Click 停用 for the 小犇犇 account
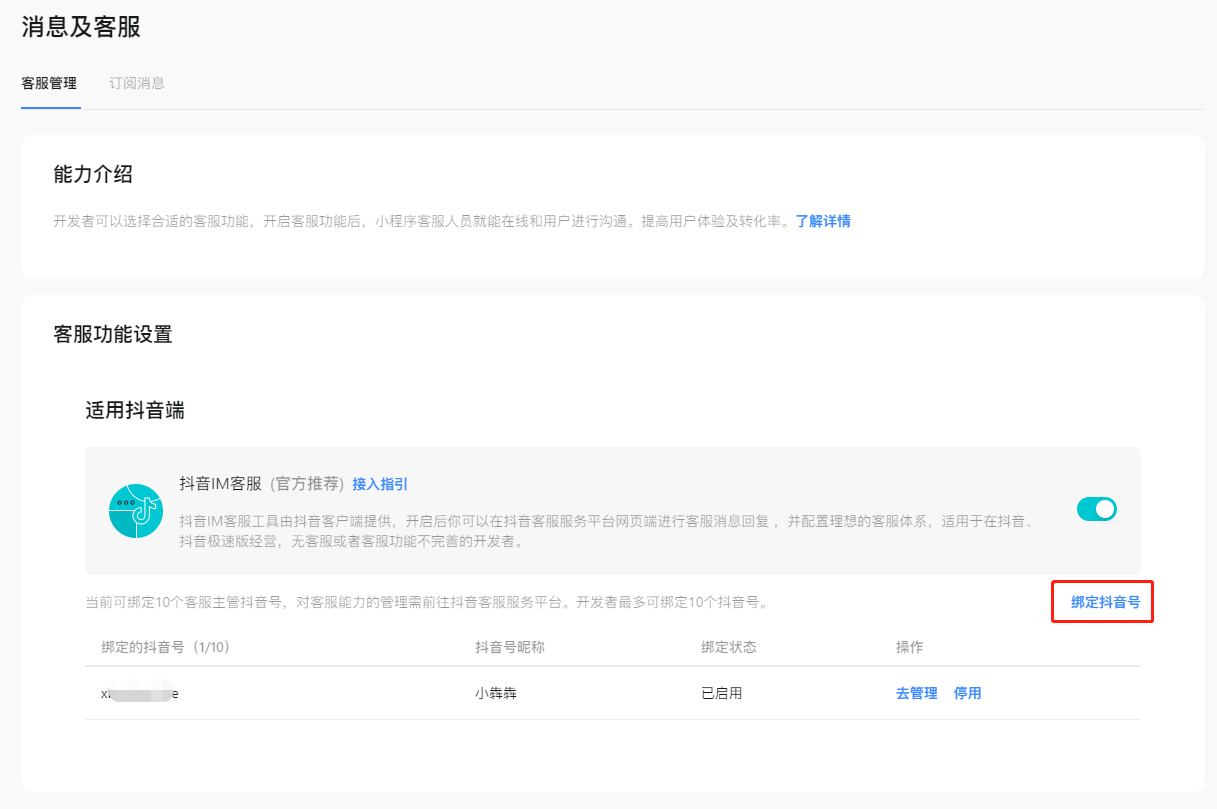The image size is (1217, 809). (x=967, y=693)
